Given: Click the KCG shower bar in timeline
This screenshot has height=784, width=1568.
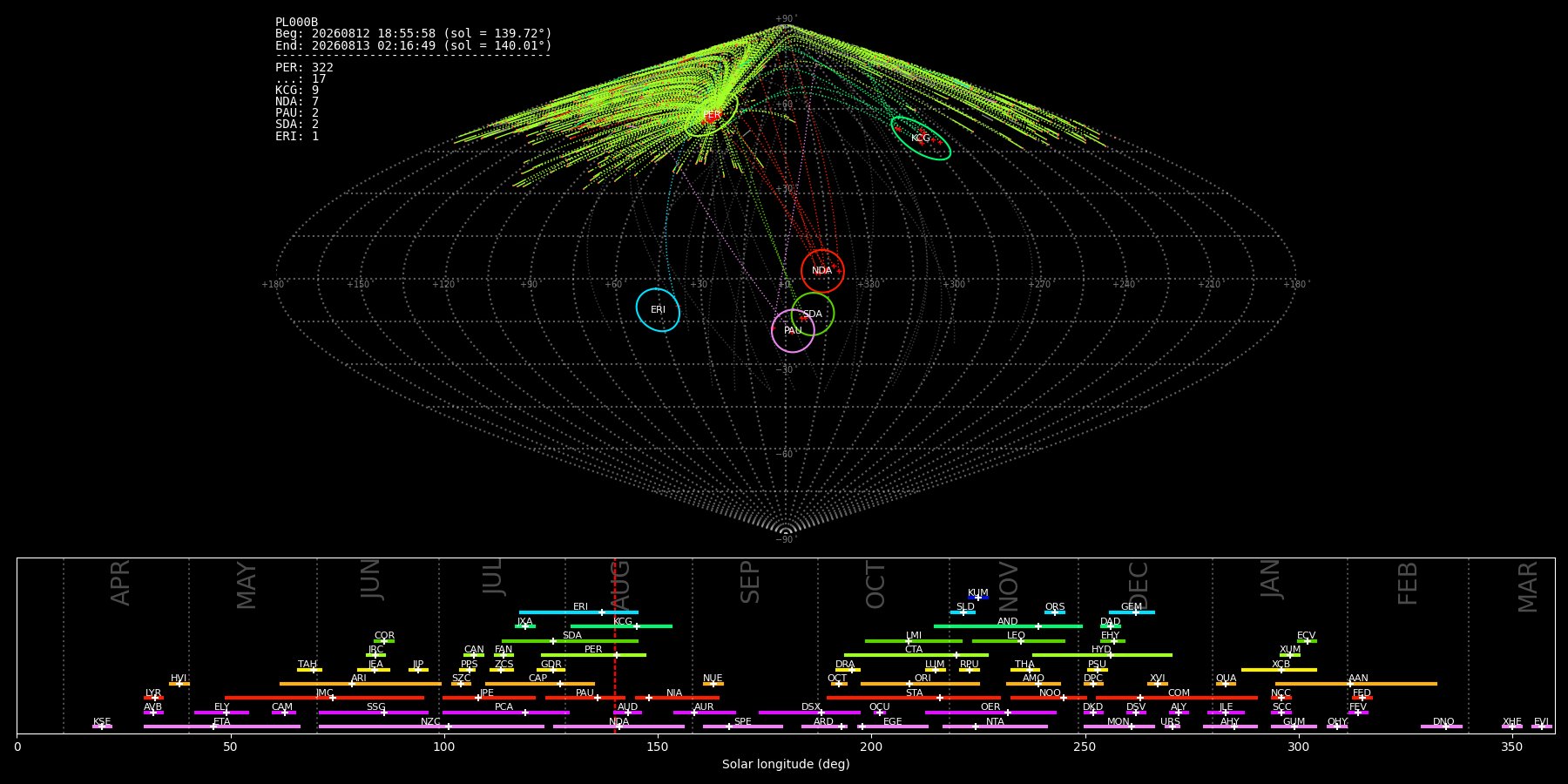Looking at the screenshot, I should (621, 626).
